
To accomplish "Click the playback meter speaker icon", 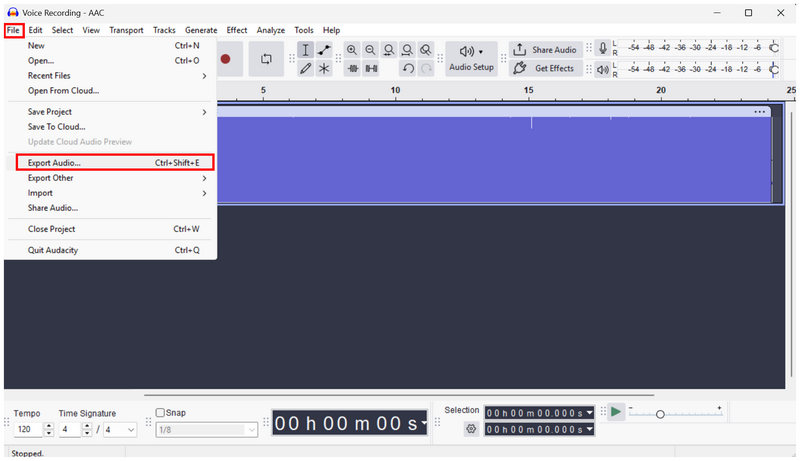I will click(x=603, y=69).
